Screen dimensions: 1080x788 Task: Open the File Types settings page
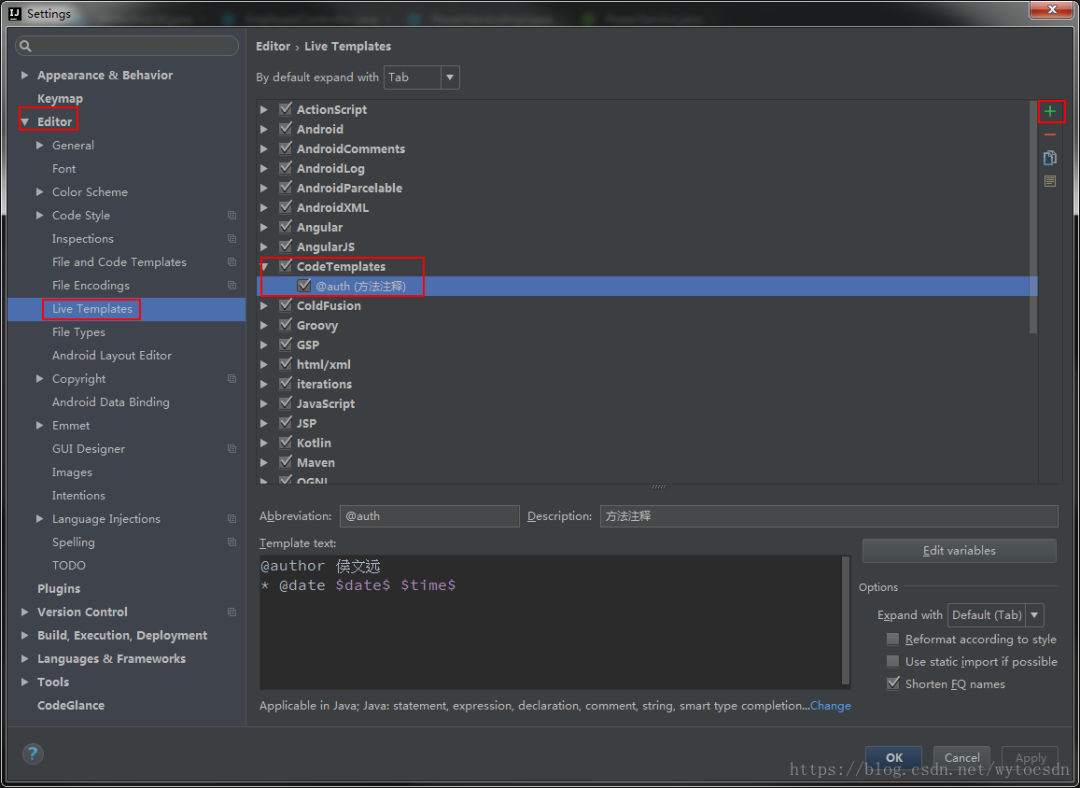(78, 332)
